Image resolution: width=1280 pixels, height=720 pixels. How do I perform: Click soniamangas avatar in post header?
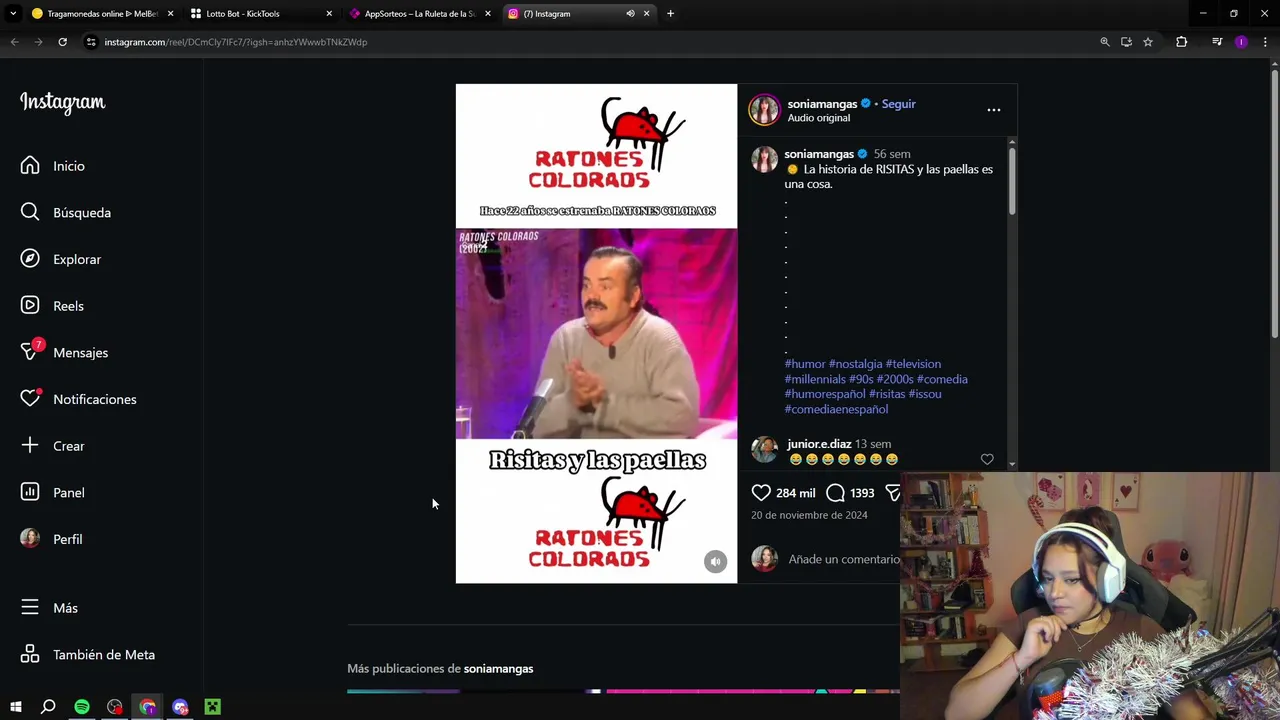click(764, 110)
